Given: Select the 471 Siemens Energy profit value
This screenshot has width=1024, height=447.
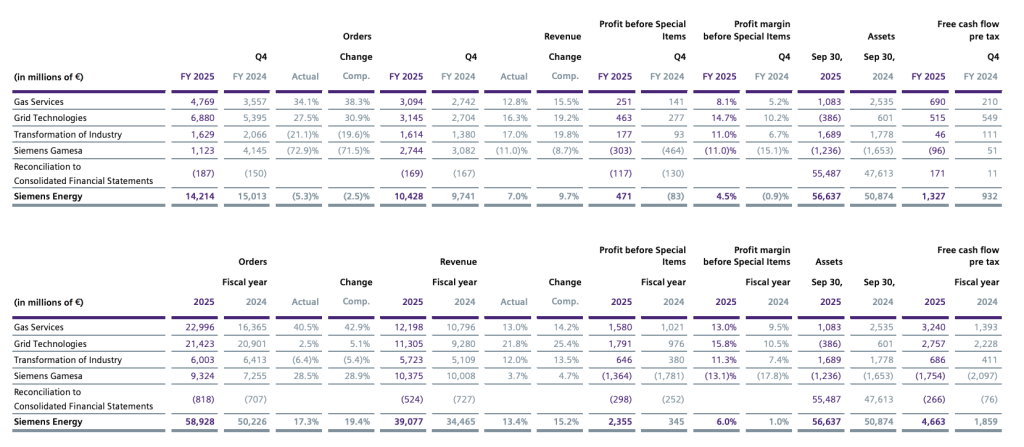Looking at the screenshot, I should click(622, 198).
